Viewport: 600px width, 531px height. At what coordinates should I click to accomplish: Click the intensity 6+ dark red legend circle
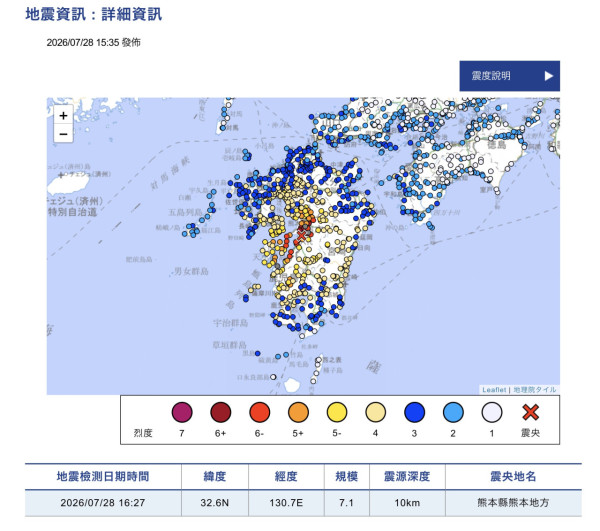[221, 412]
